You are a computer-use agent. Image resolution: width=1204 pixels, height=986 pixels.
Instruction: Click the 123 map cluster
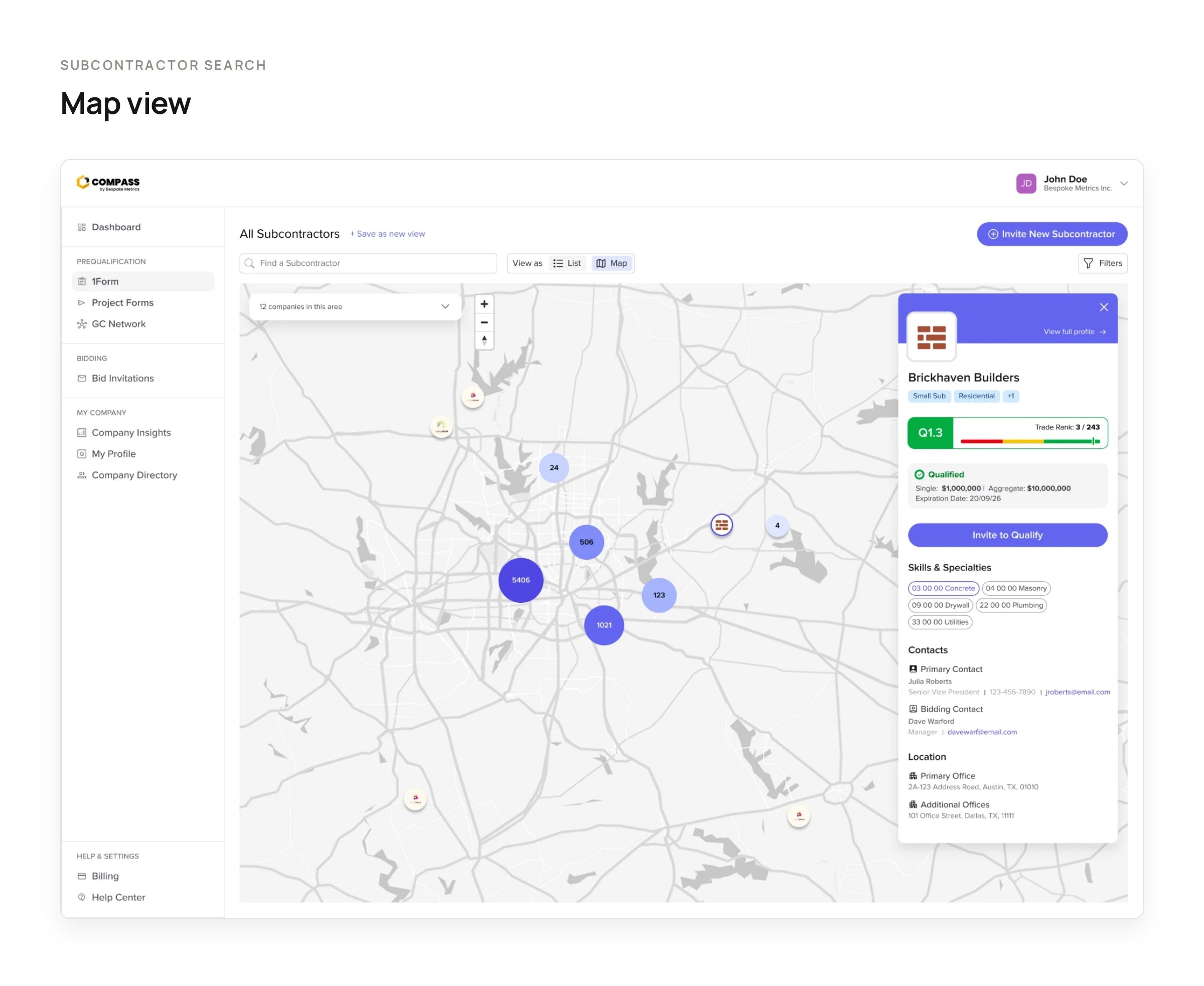659,595
